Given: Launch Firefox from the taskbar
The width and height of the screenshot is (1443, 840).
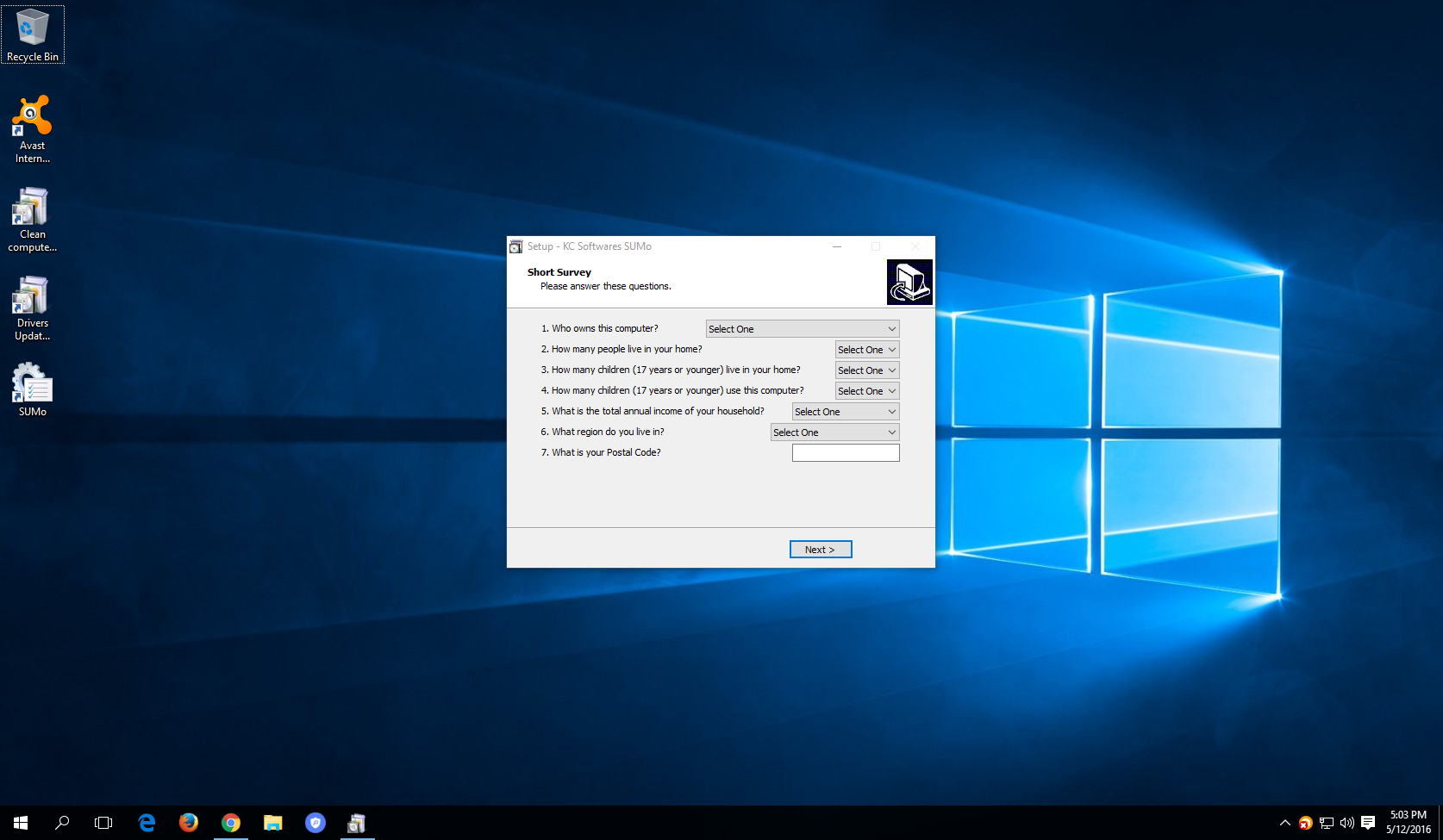Looking at the screenshot, I should click(188, 823).
